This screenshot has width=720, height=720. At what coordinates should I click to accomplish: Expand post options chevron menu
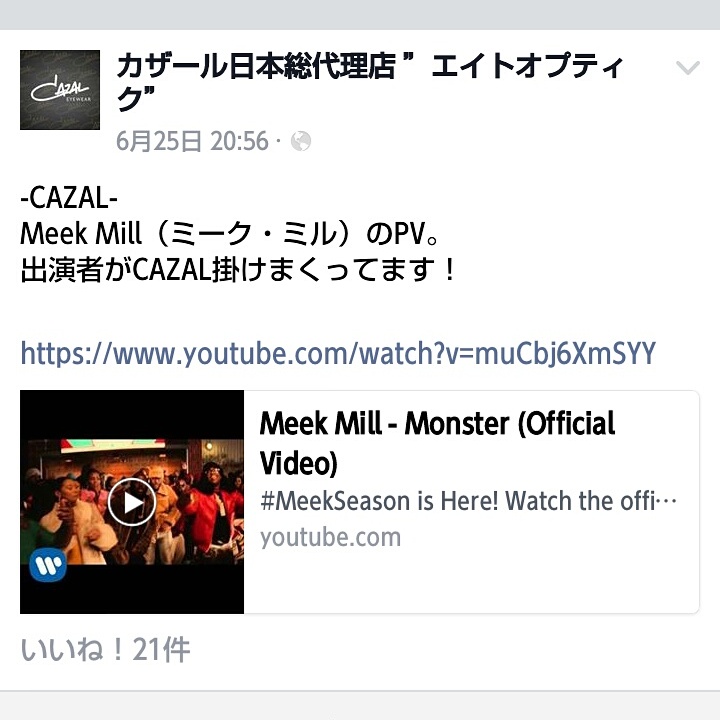(687, 68)
